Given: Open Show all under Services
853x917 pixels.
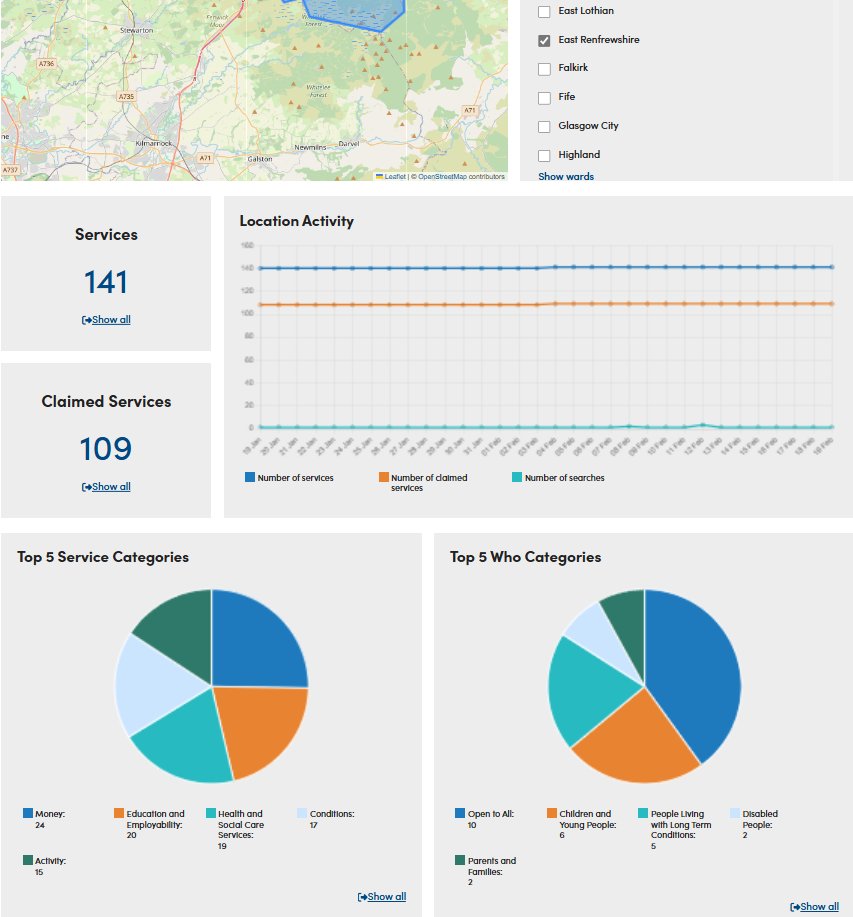Looking at the screenshot, I should [x=105, y=319].
